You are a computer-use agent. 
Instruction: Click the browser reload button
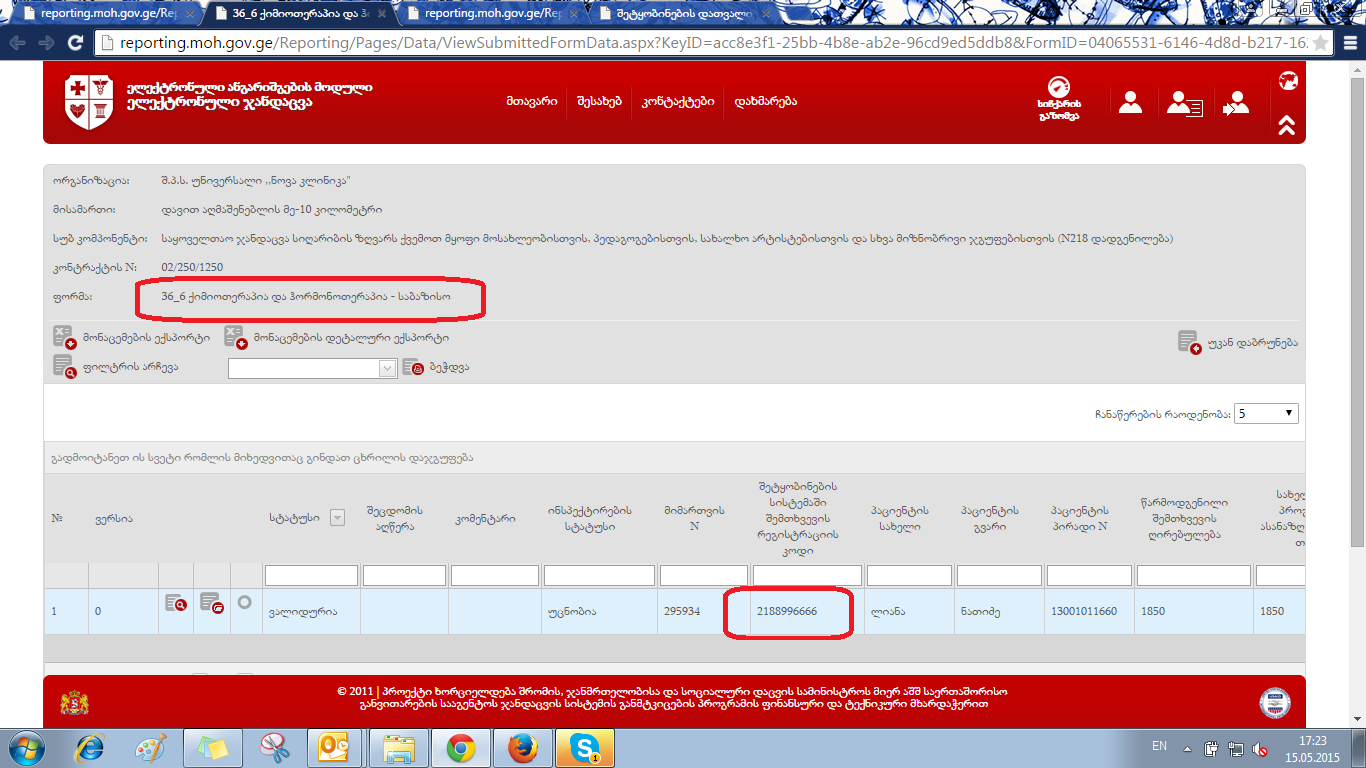pos(75,43)
